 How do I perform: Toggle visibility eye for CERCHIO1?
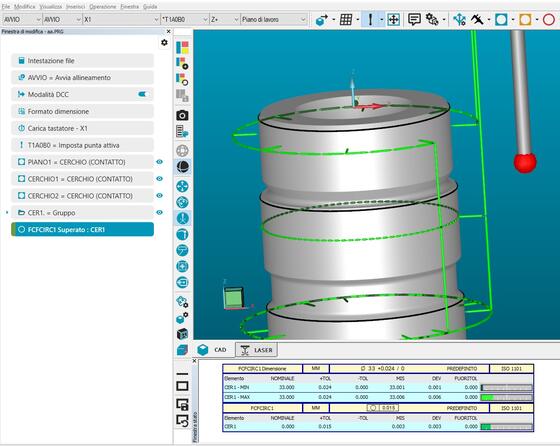(x=159, y=179)
